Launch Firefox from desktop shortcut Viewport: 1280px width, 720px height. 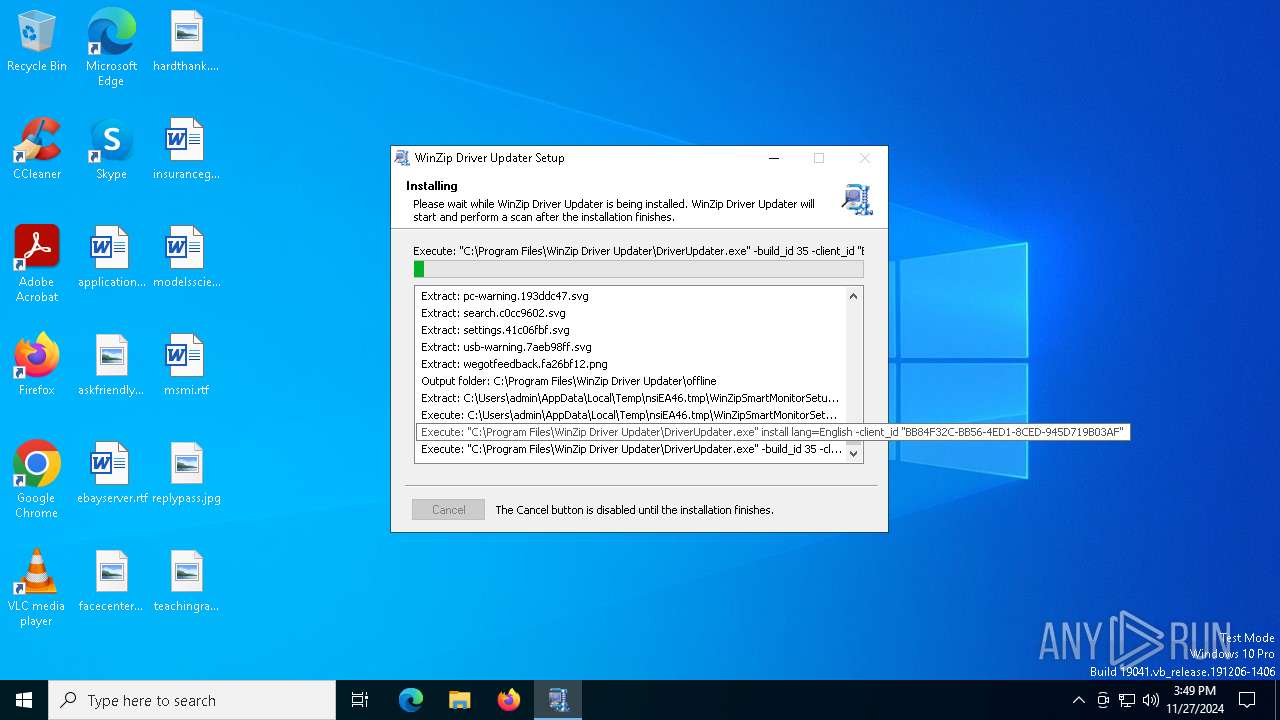point(37,365)
